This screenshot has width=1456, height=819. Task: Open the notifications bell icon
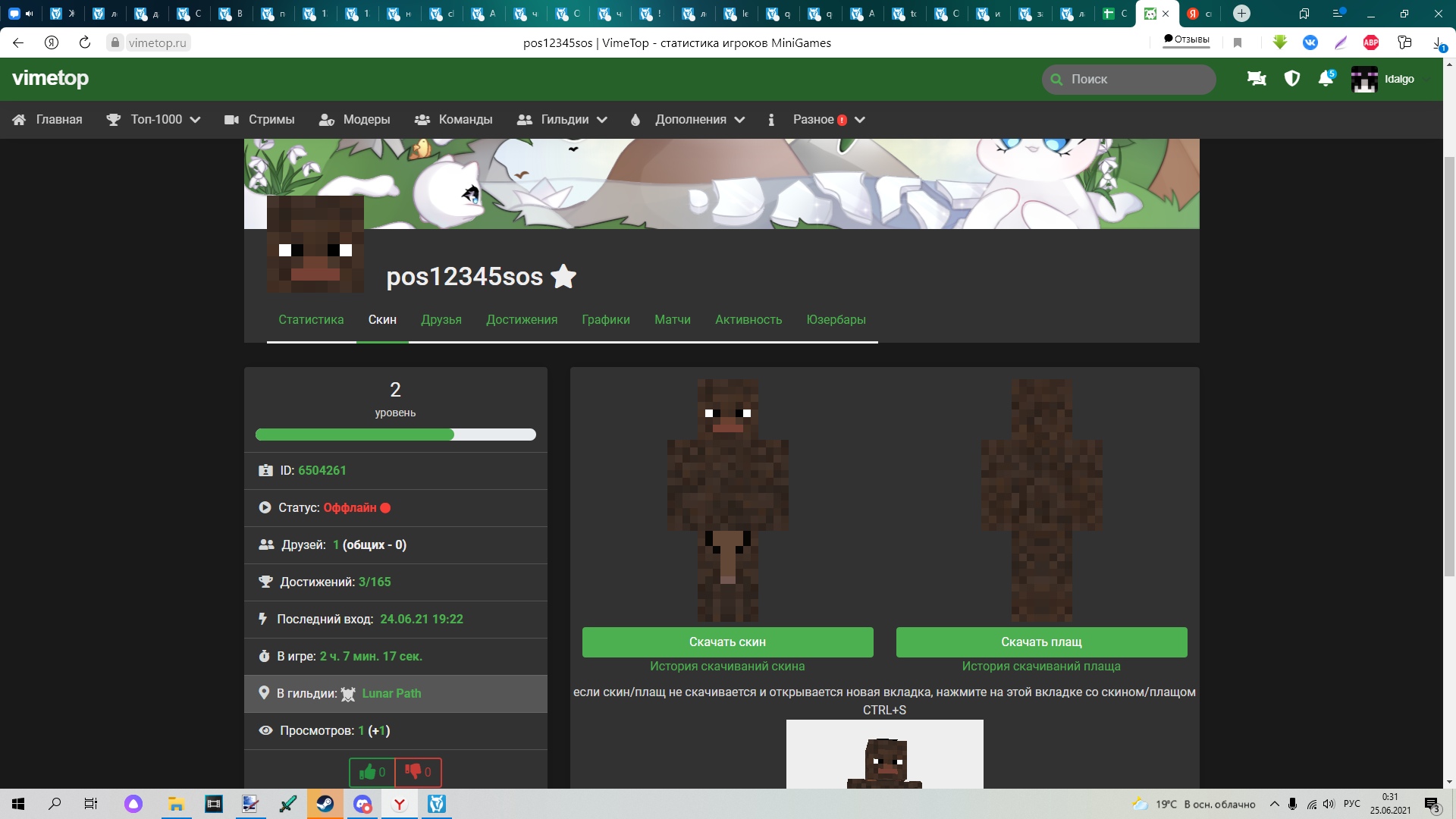tap(1326, 79)
